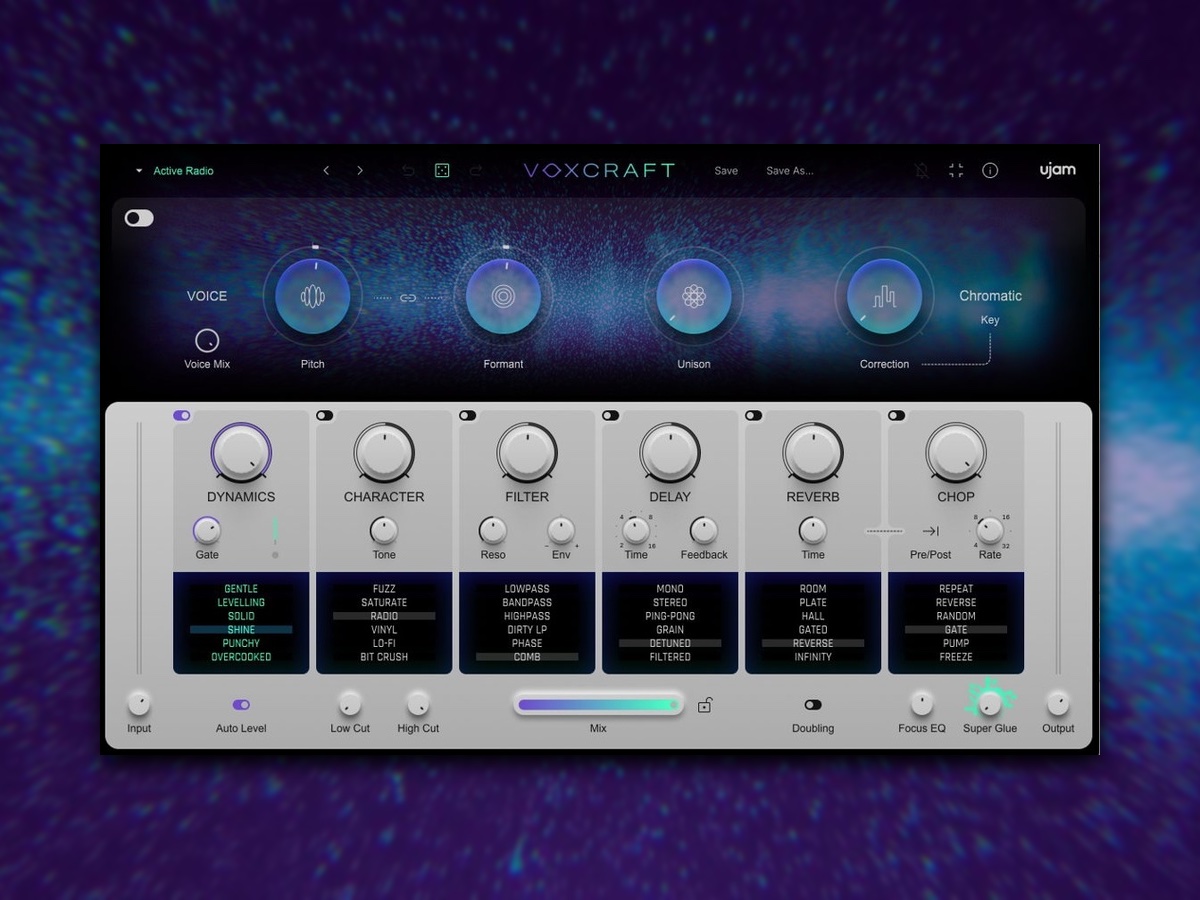
Task: Click the Save As... button
Action: click(790, 171)
